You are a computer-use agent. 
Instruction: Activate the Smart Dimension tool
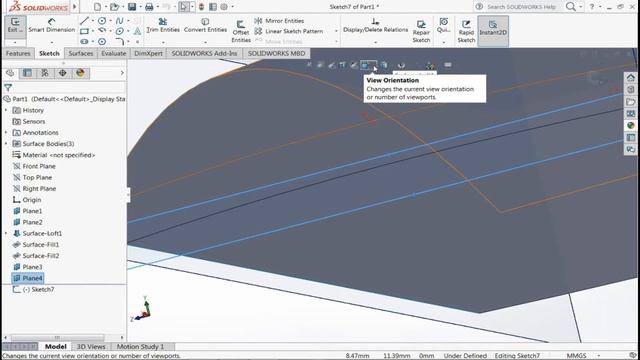(x=51, y=25)
